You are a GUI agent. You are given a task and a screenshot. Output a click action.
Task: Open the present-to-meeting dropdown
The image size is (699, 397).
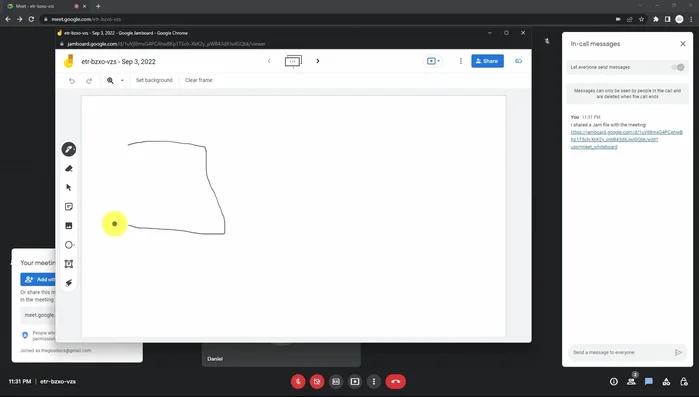[x=433, y=61]
